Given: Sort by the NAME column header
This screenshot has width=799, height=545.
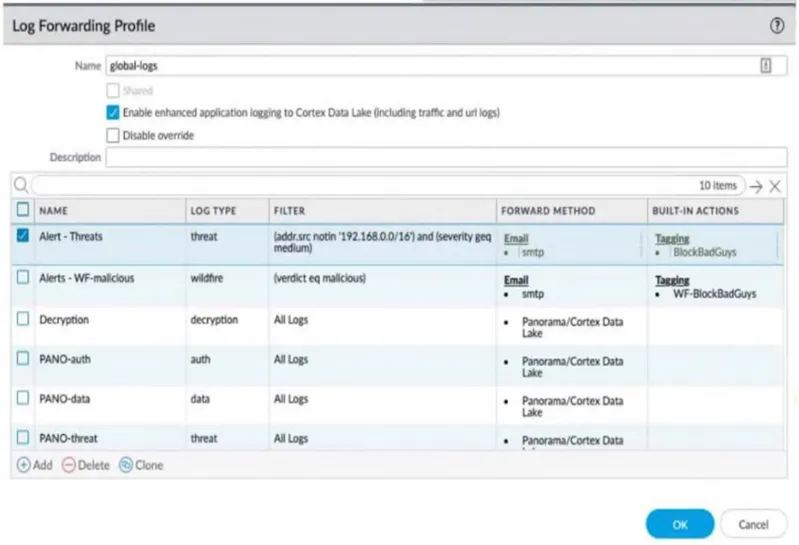Looking at the screenshot, I should 54,211.
